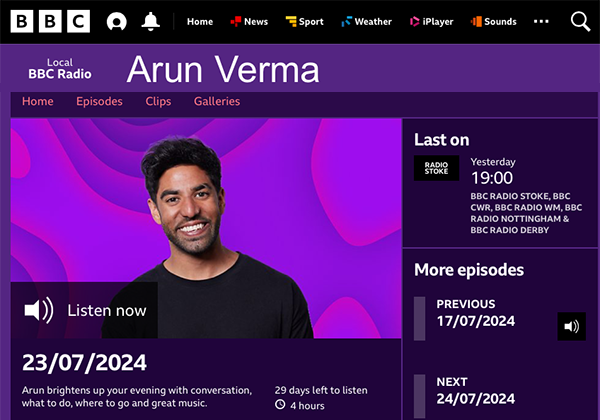
Task: Click the BBC logo
Action: (x=50, y=21)
